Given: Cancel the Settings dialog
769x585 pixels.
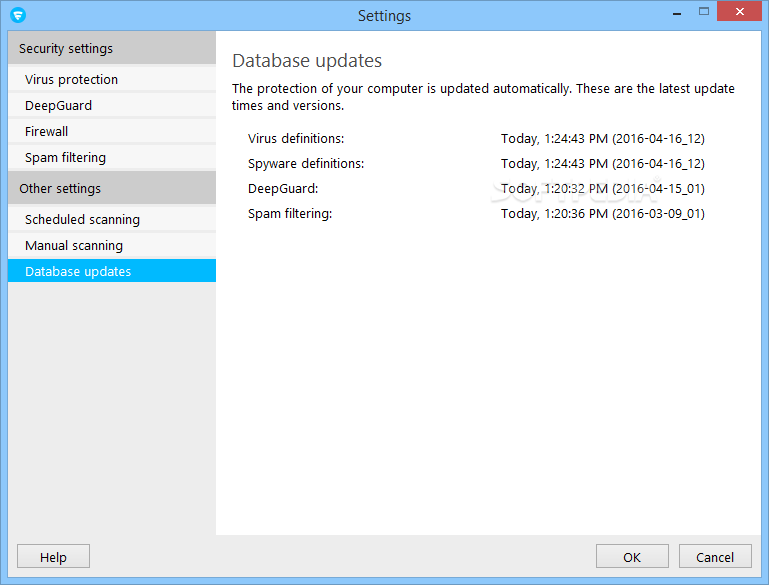Looking at the screenshot, I should pos(715,557).
